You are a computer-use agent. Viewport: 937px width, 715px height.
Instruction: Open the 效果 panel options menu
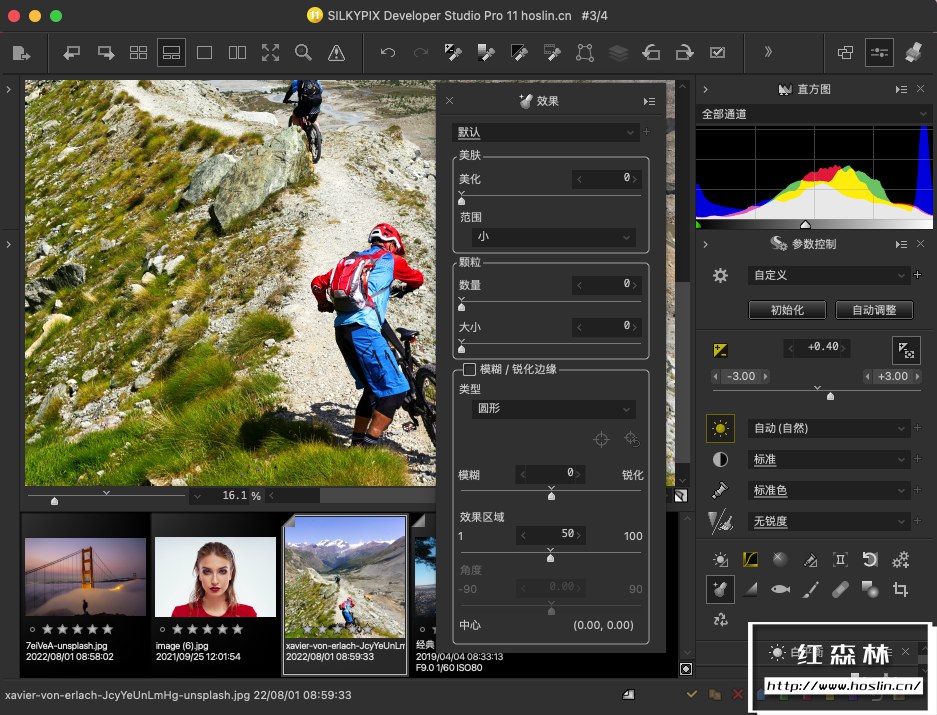tap(649, 101)
